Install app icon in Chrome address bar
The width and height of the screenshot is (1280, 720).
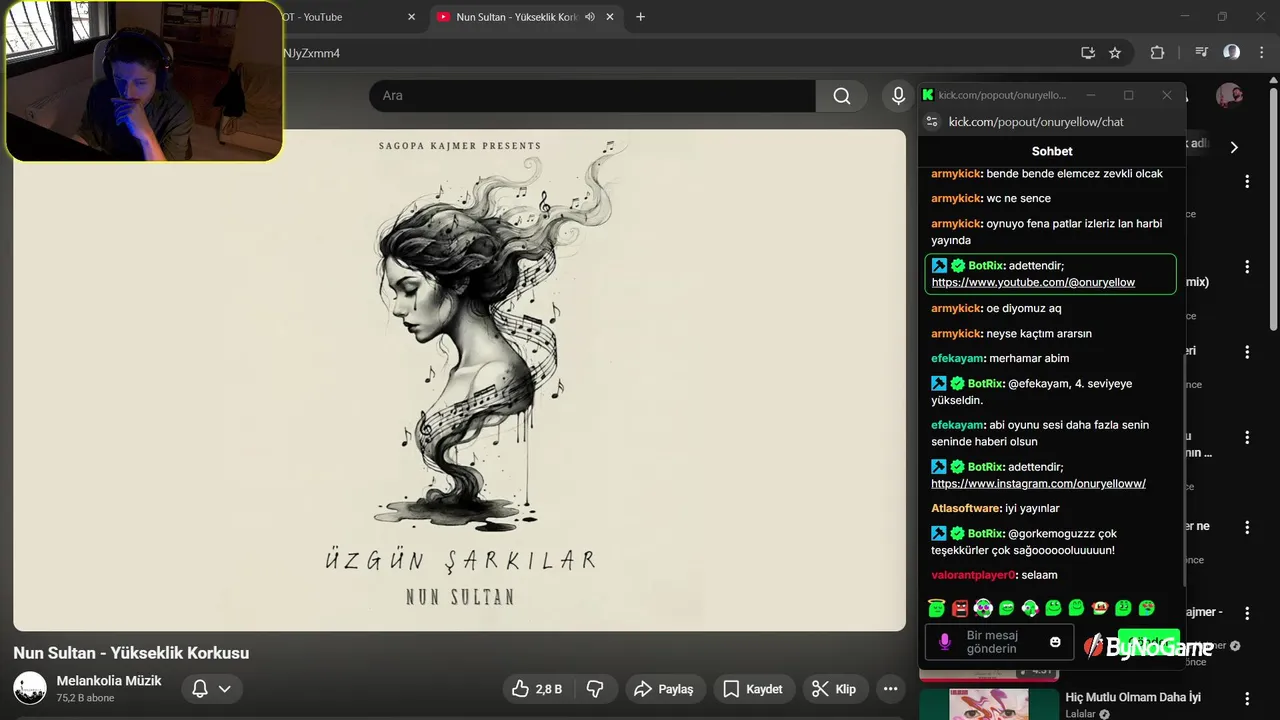1088,53
